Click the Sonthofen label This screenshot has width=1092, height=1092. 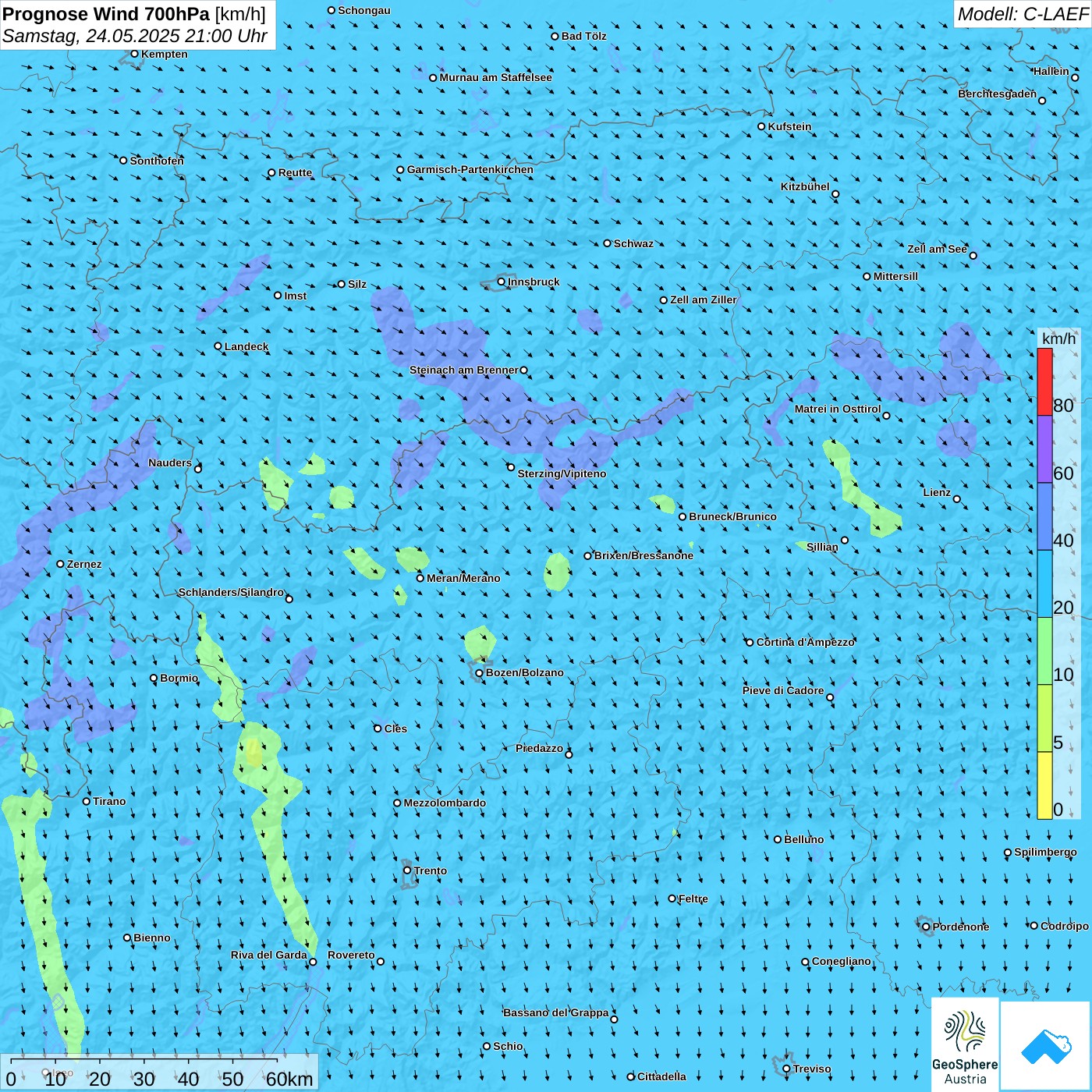point(157,161)
